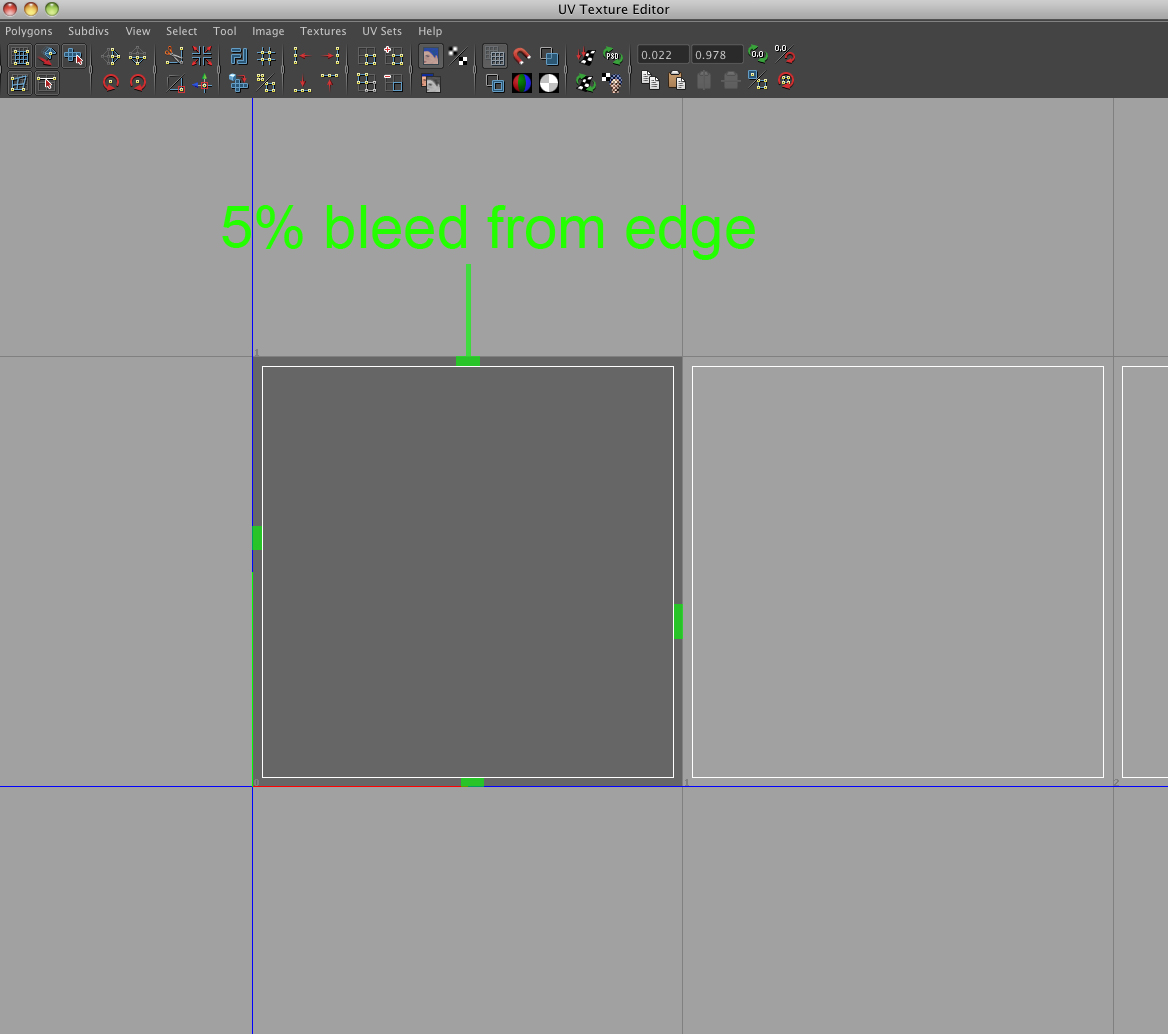Open the View menu
Viewport: 1168px width, 1034px height.
(x=138, y=31)
